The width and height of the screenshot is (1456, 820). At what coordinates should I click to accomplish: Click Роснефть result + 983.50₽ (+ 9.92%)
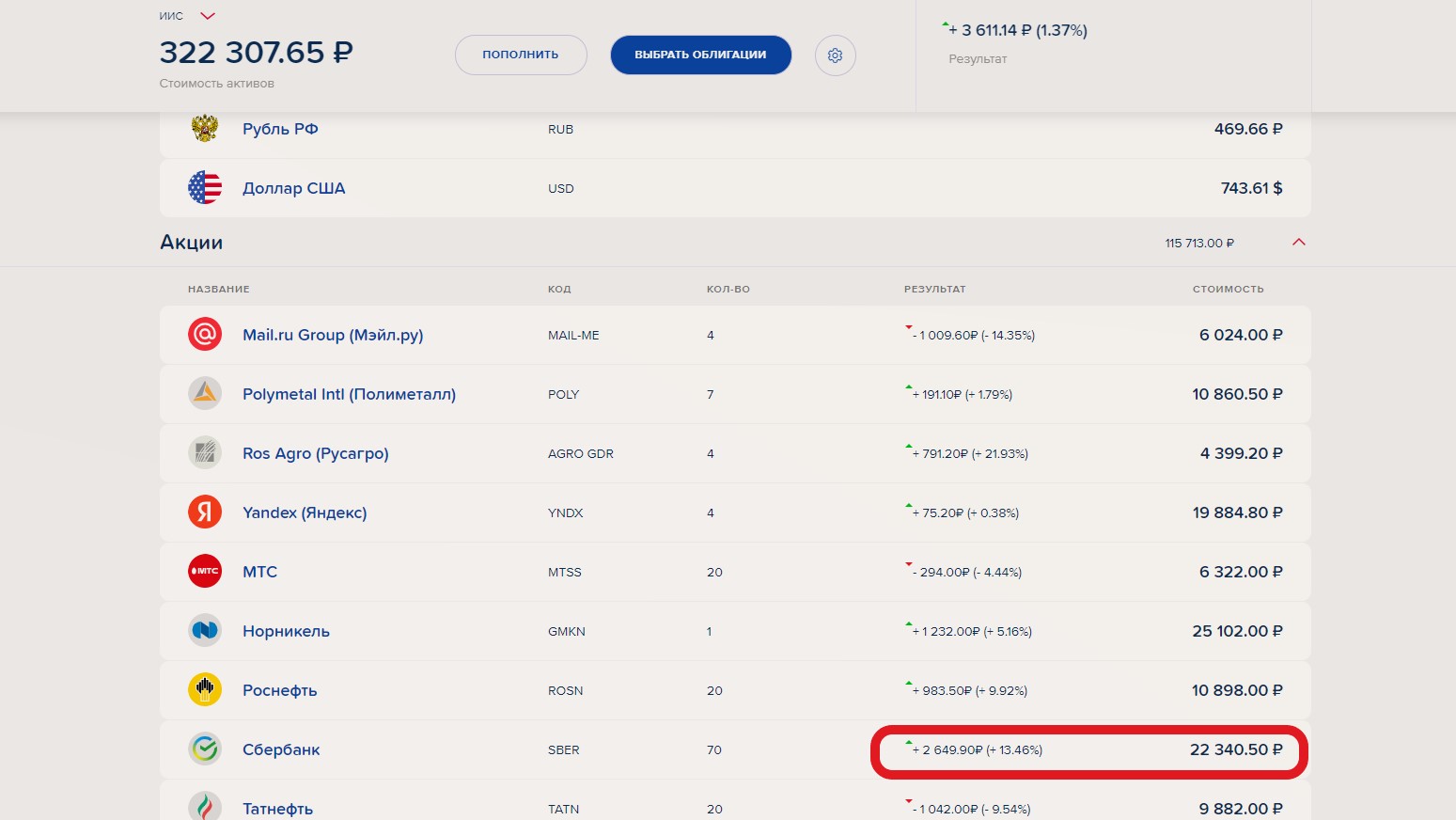[970, 690]
